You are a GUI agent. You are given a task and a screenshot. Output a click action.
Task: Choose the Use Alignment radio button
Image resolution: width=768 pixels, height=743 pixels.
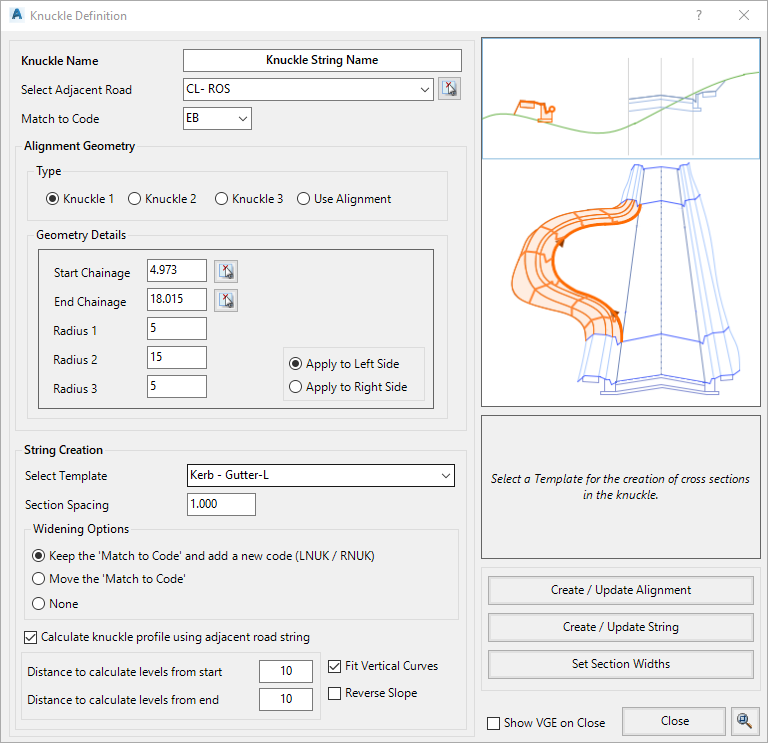(304, 198)
